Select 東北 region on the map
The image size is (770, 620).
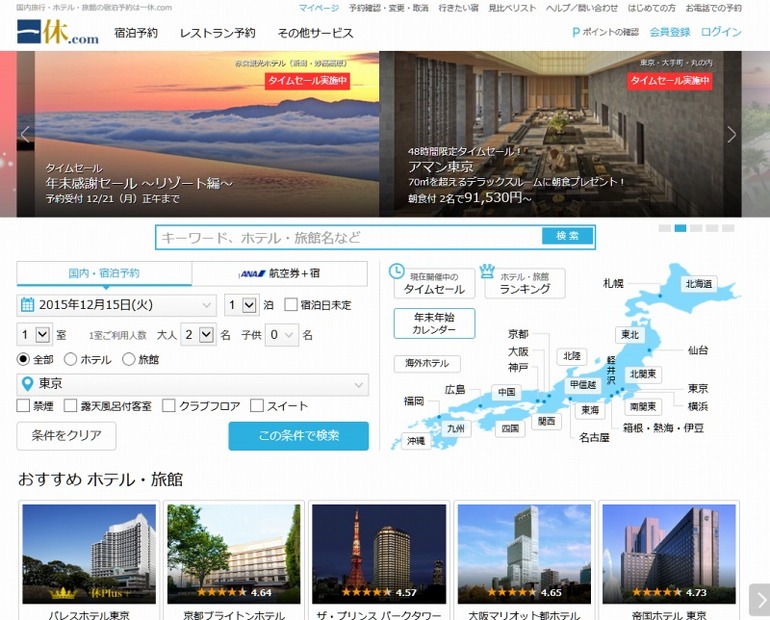click(x=630, y=335)
